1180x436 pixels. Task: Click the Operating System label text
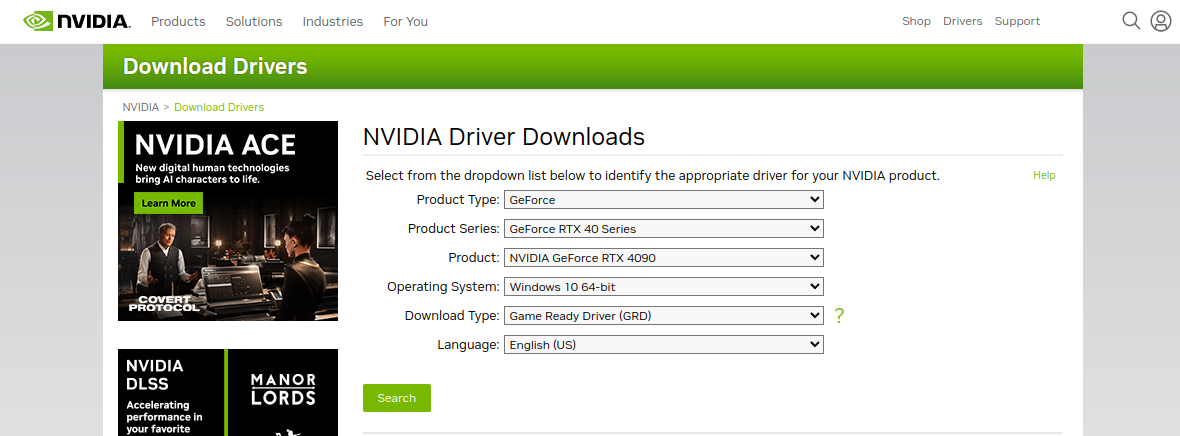pos(443,287)
